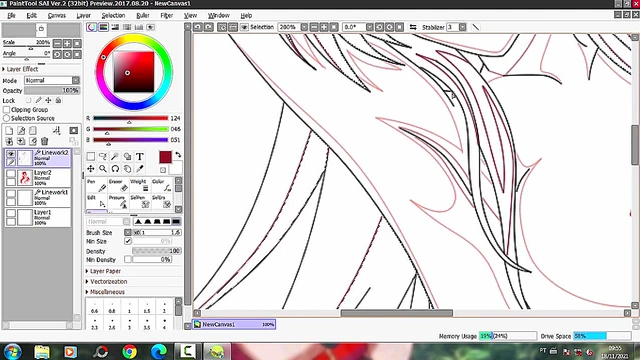640x360 pixels.
Task: Open the Selection menu
Action: [x=113, y=15]
